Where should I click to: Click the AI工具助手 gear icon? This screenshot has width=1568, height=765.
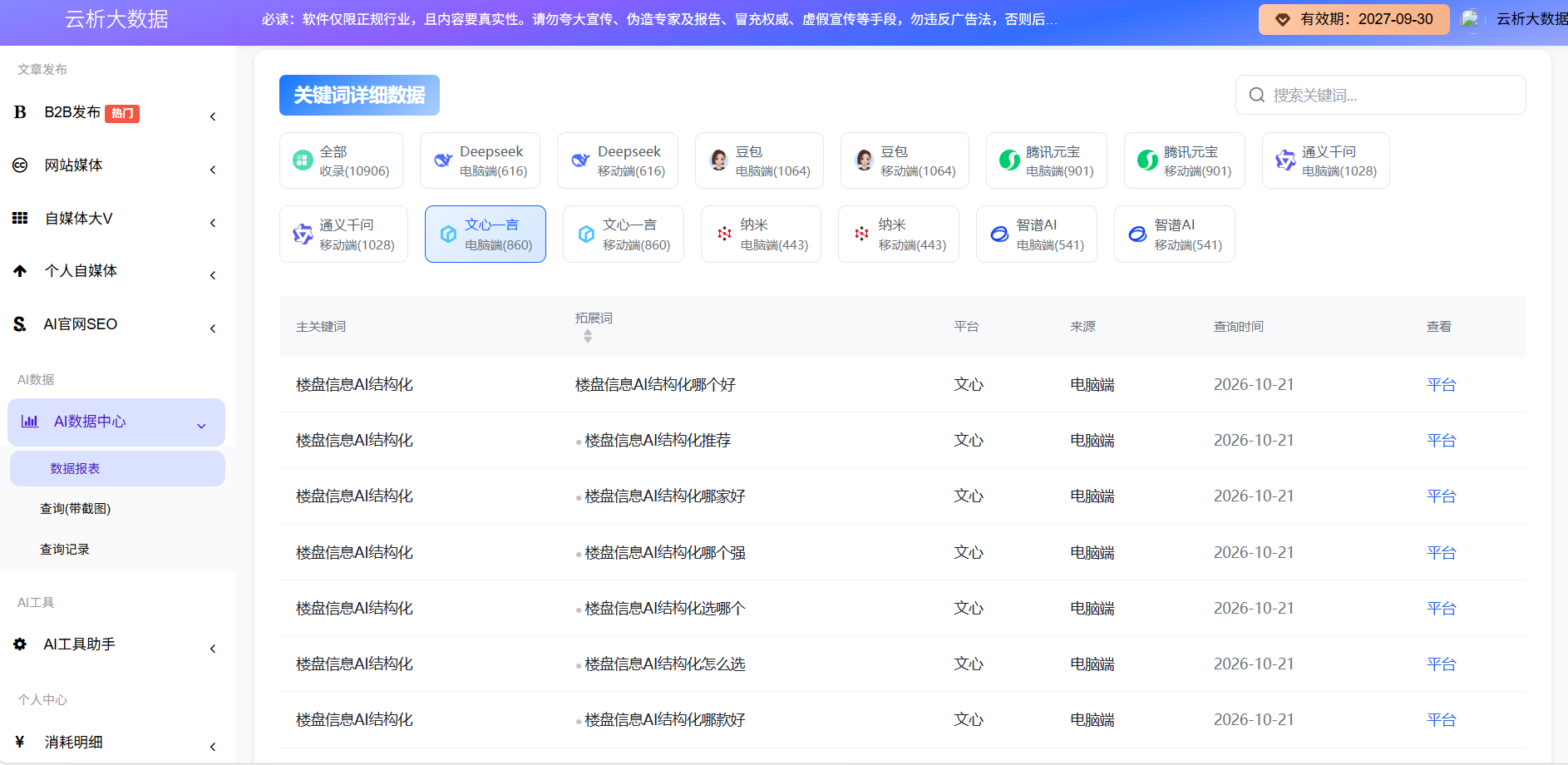pos(20,644)
